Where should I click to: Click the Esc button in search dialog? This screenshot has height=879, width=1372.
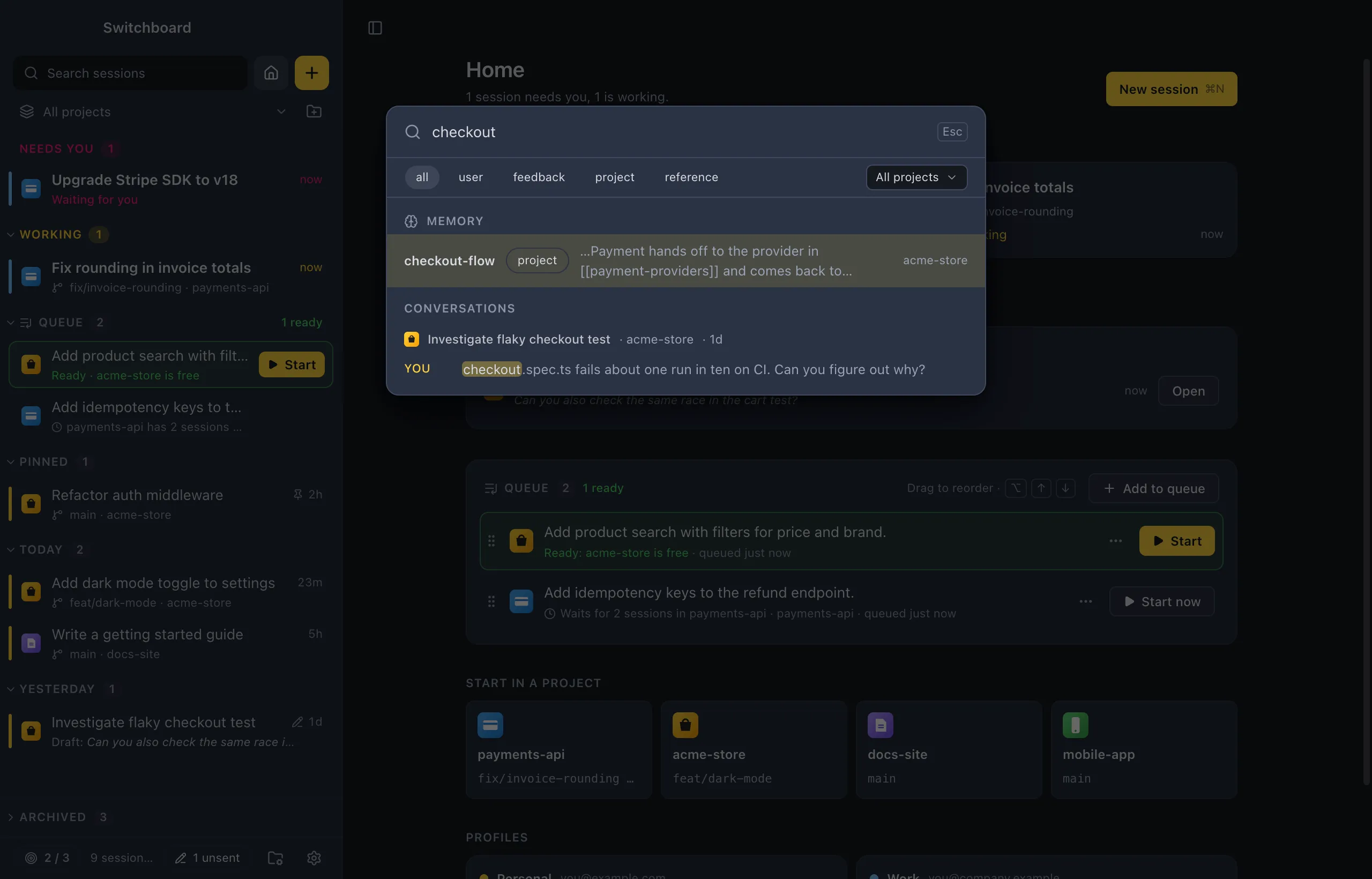tap(952, 132)
